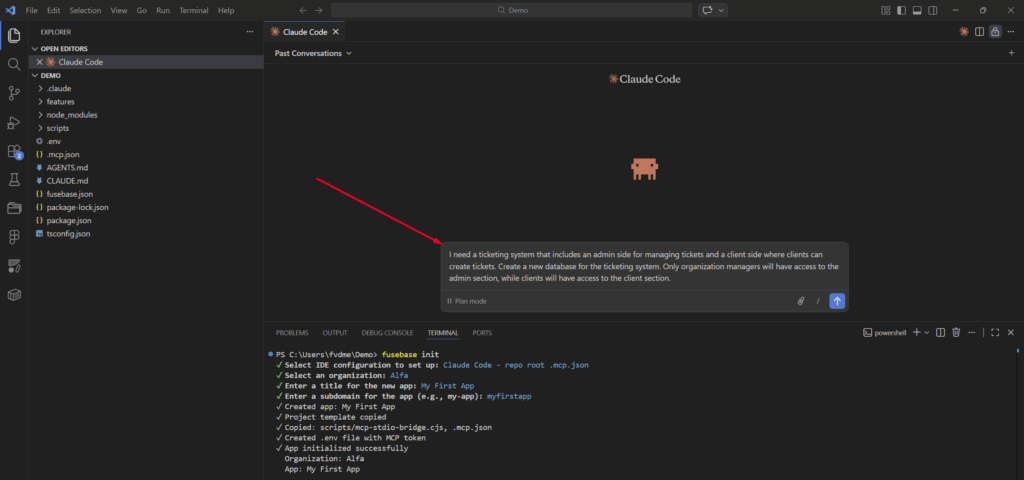Close the Claude Code open editor
1024x480 pixels.
point(39,62)
